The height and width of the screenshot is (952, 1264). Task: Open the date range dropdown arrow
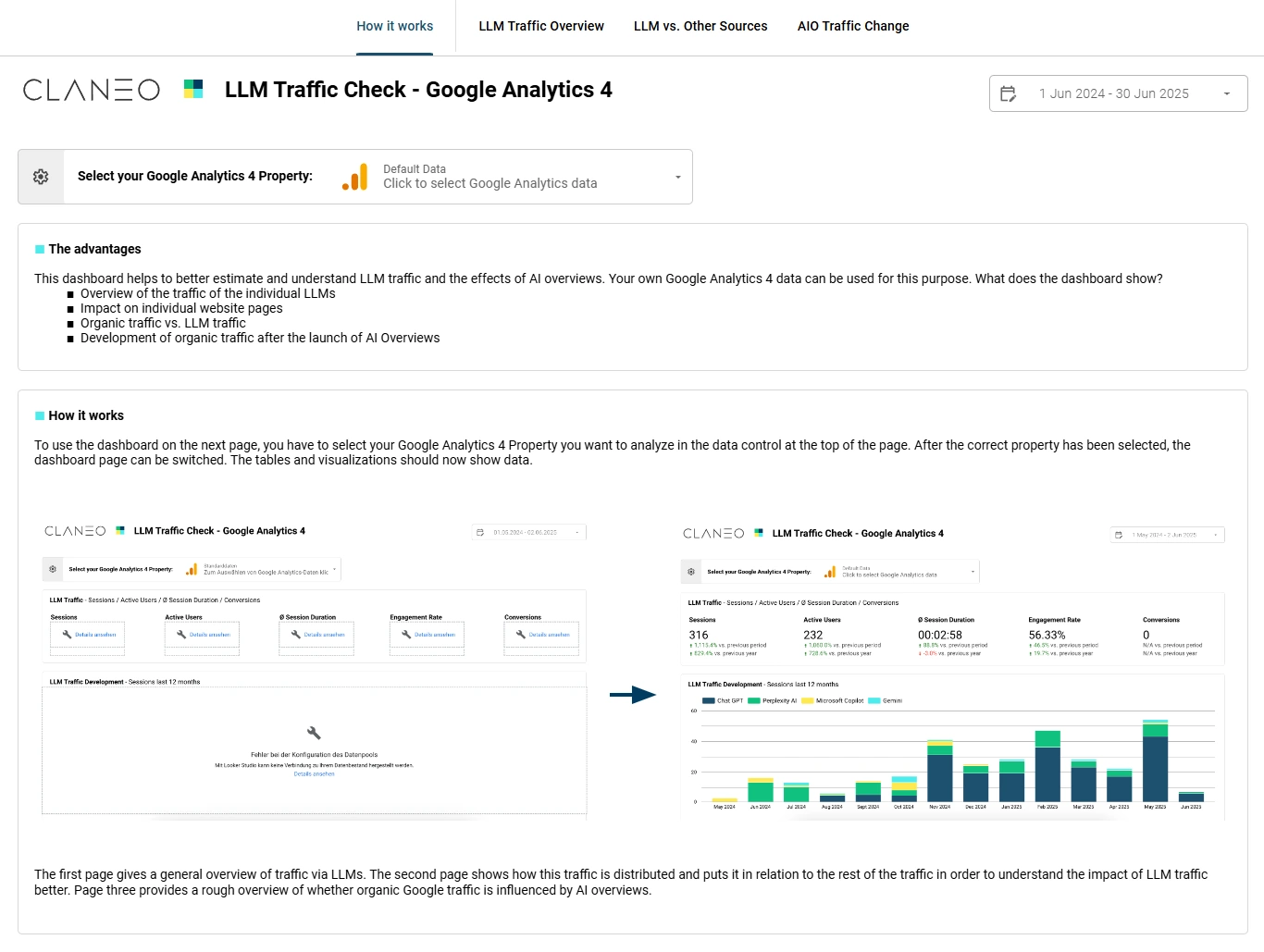pyautogui.click(x=1227, y=93)
